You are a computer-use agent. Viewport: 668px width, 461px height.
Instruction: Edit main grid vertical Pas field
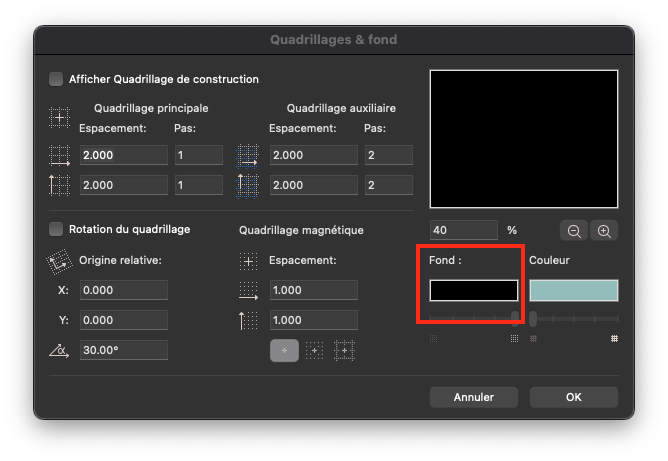tap(199, 185)
